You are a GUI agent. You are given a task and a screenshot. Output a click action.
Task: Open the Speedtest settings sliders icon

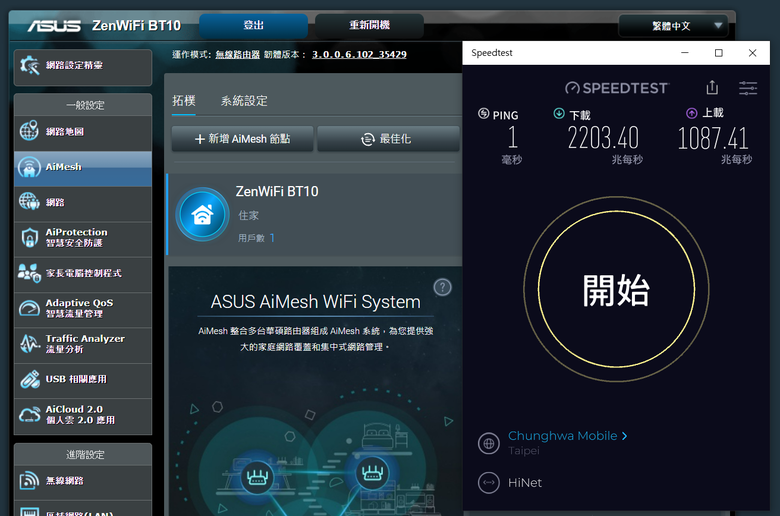pyautogui.click(x=748, y=88)
